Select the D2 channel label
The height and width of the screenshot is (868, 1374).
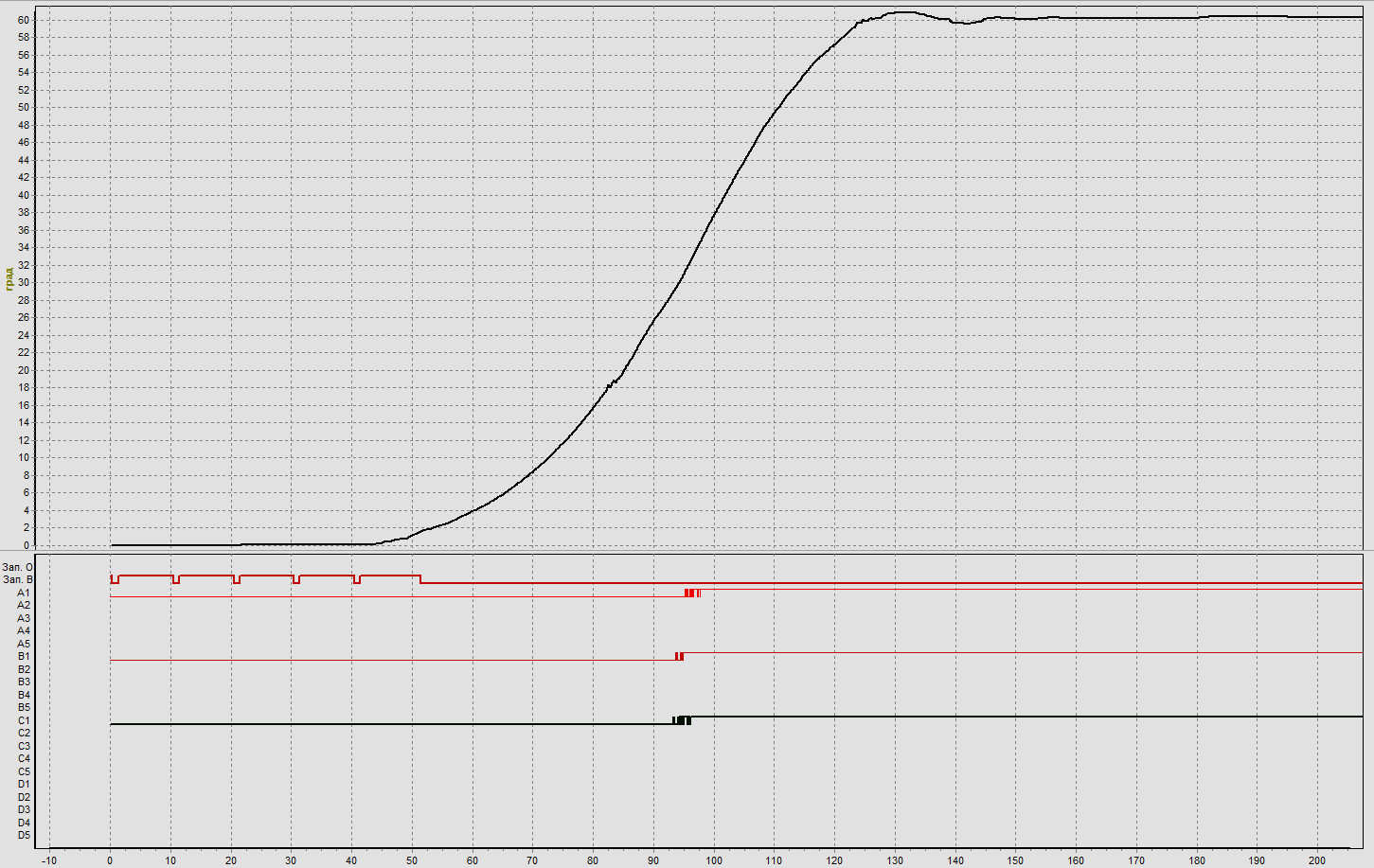(x=24, y=797)
